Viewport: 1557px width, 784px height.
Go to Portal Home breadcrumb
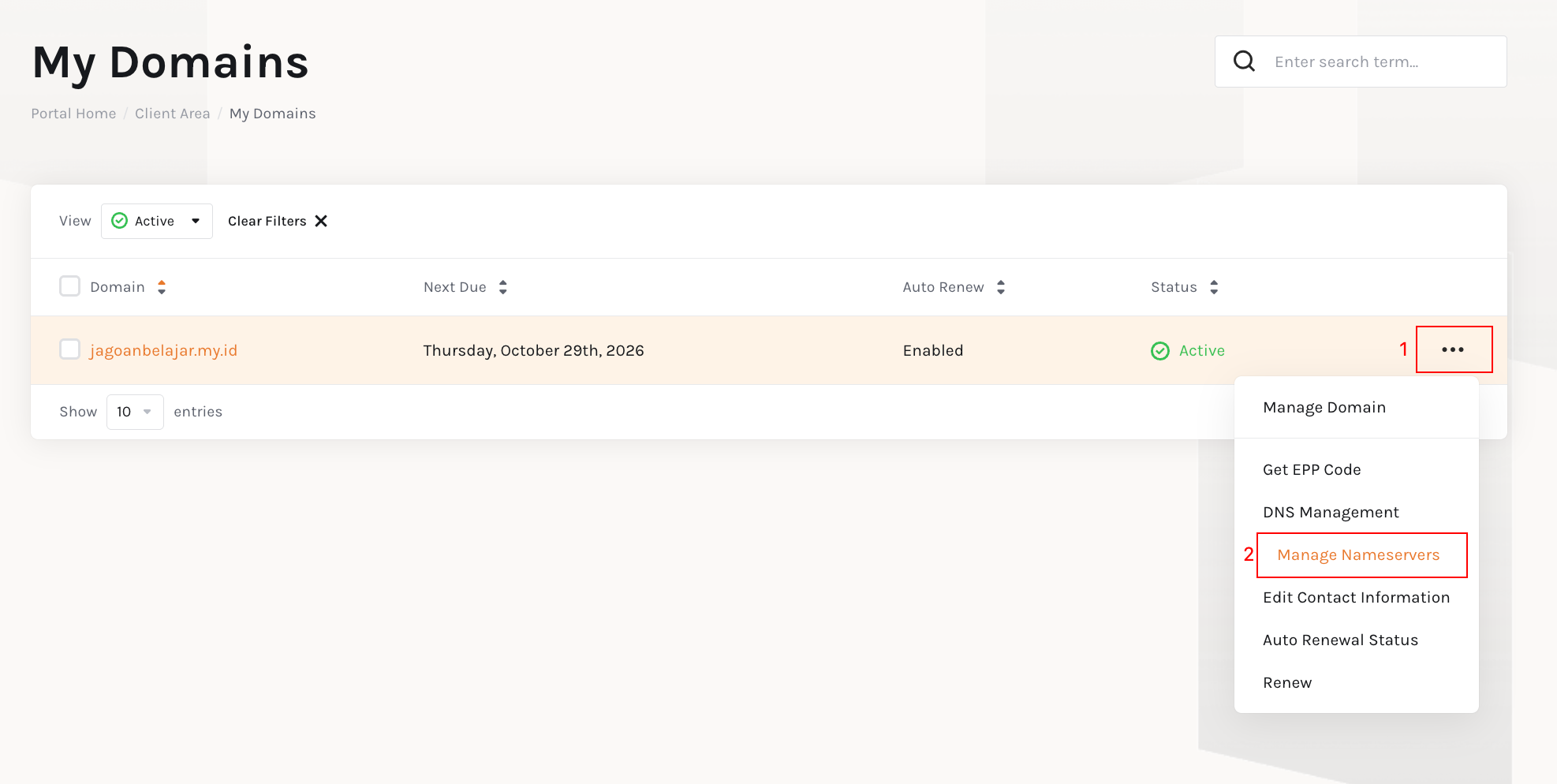pyautogui.click(x=73, y=114)
